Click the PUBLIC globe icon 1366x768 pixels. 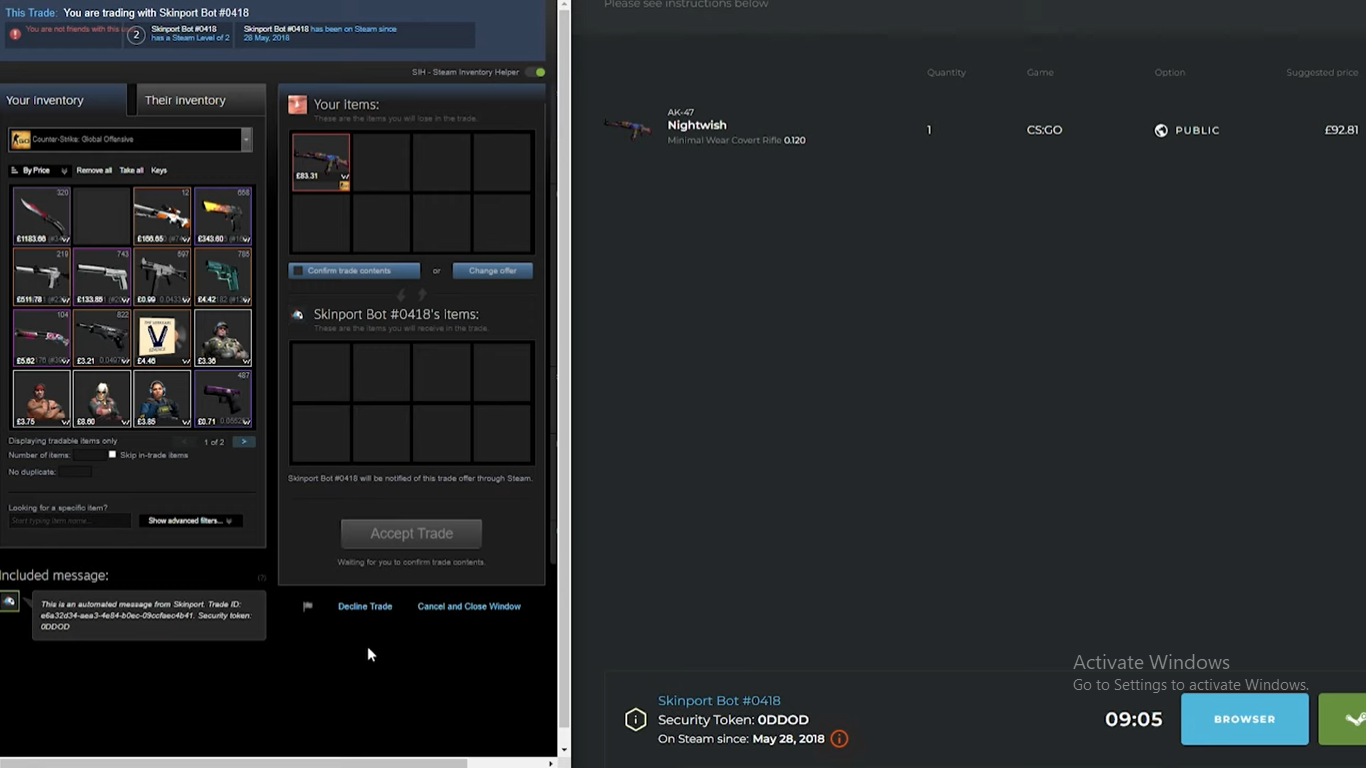click(x=1161, y=130)
